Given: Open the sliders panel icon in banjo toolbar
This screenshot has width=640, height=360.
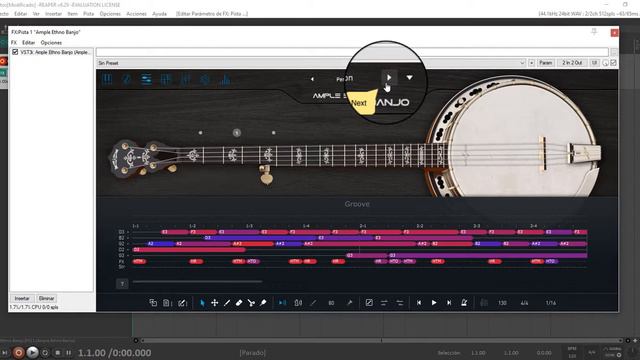Looking at the screenshot, I should pos(146,79).
